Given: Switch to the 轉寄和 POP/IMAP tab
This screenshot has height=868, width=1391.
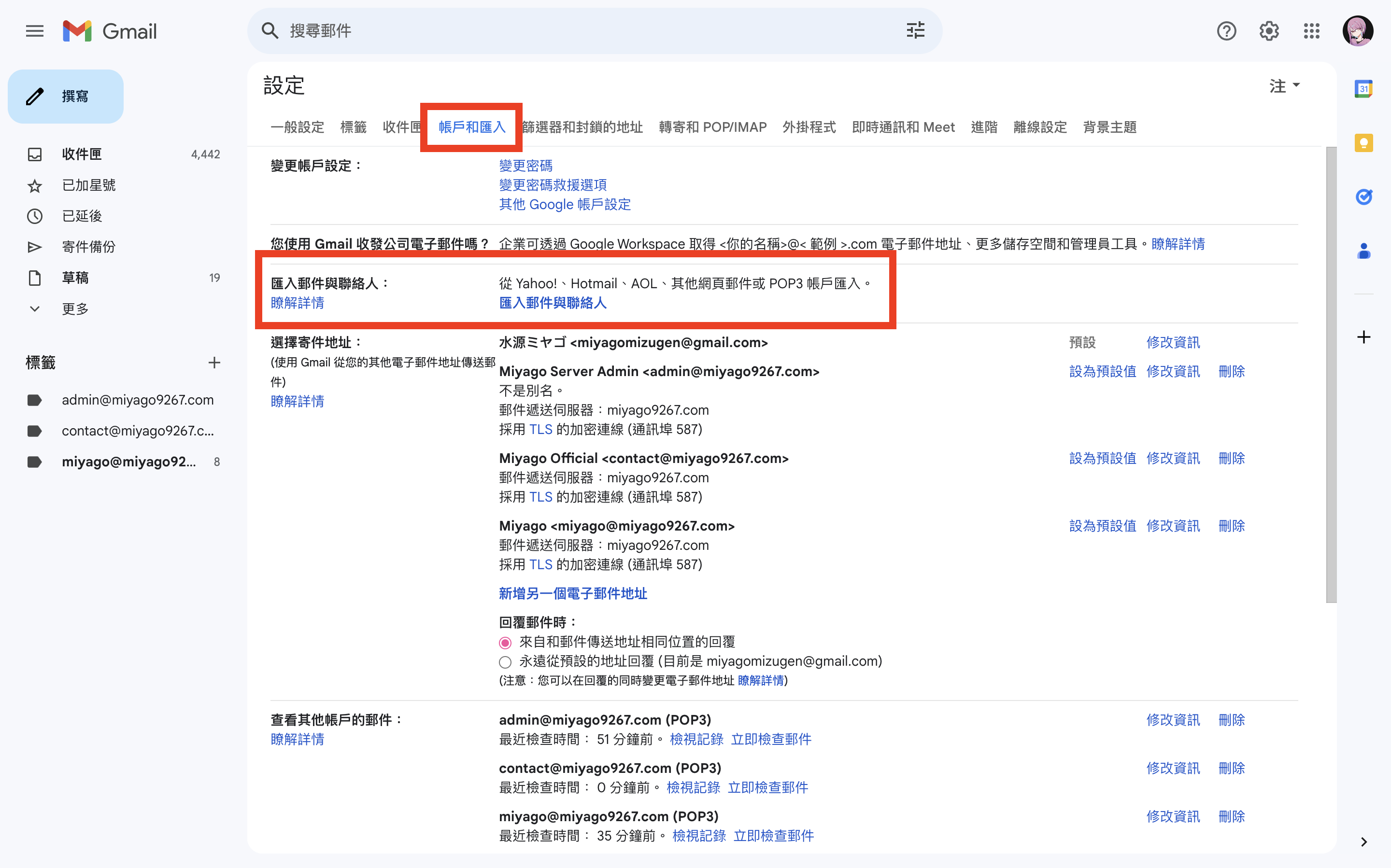Looking at the screenshot, I should pyautogui.click(x=713, y=127).
